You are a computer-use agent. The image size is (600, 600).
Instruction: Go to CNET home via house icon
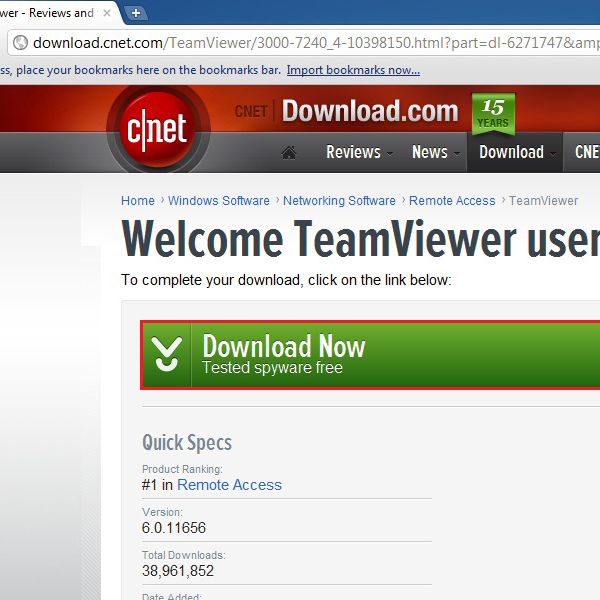(289, 152)
